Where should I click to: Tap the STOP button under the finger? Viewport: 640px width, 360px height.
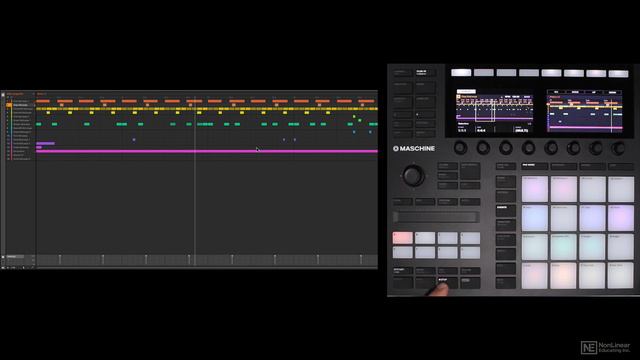(x=447, y=283)
